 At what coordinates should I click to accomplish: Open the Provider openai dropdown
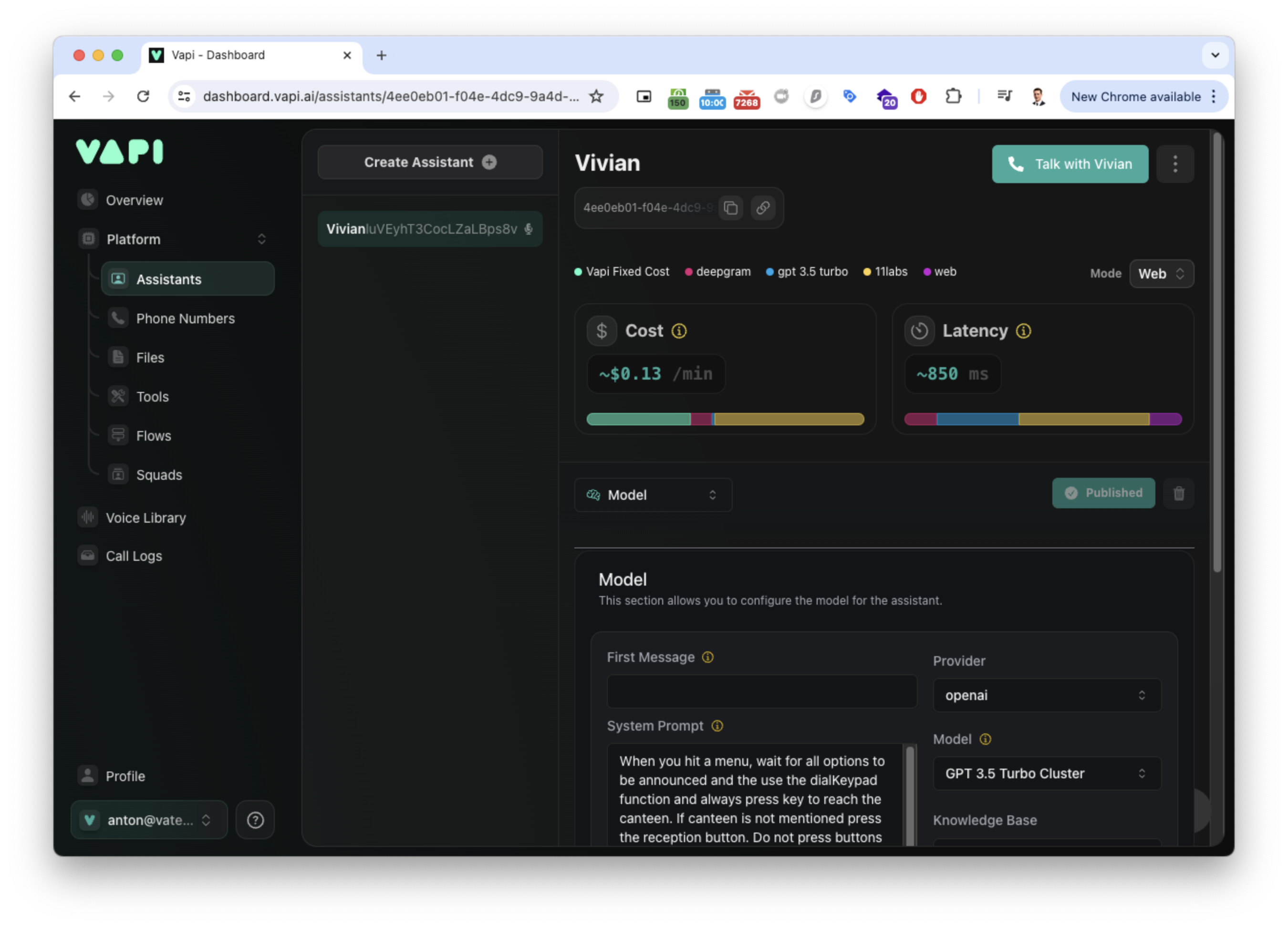(x=1047, y=695)
